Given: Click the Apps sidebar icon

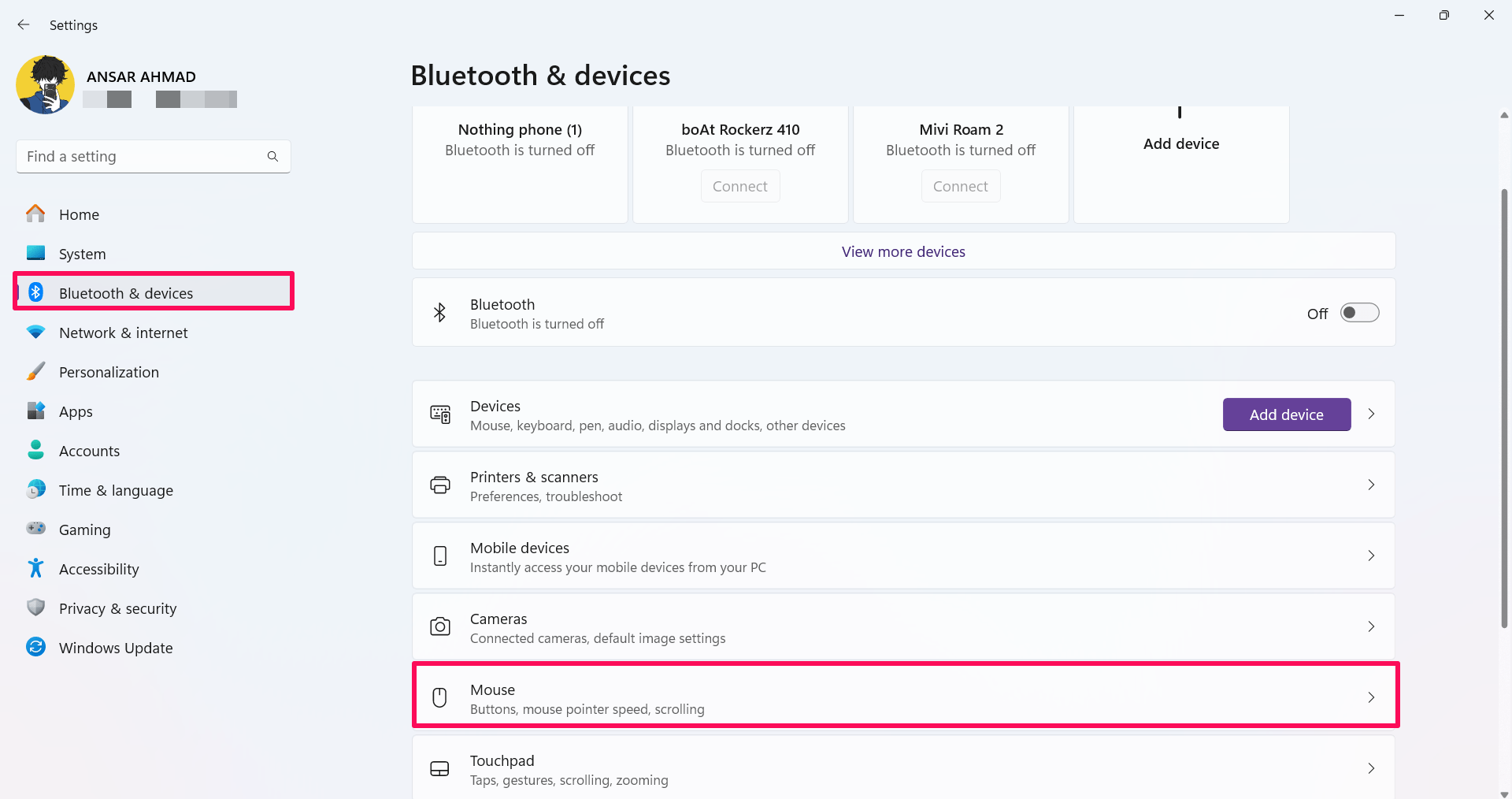Looking at the screenshot, I should (x=35, y=411).
